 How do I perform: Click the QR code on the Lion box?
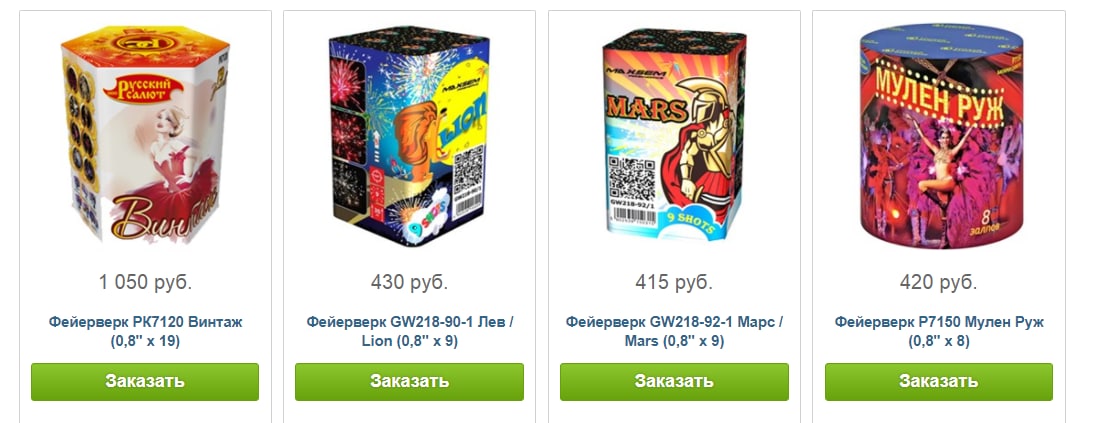[x=469, y=172]
